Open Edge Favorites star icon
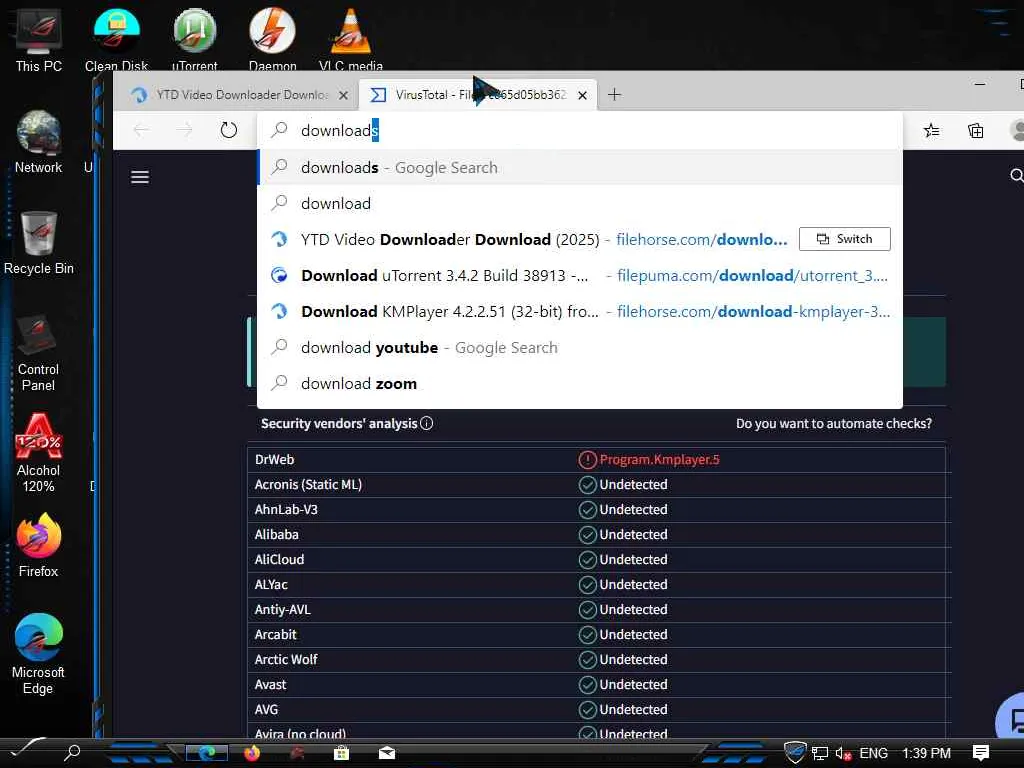 pos(932,131)
